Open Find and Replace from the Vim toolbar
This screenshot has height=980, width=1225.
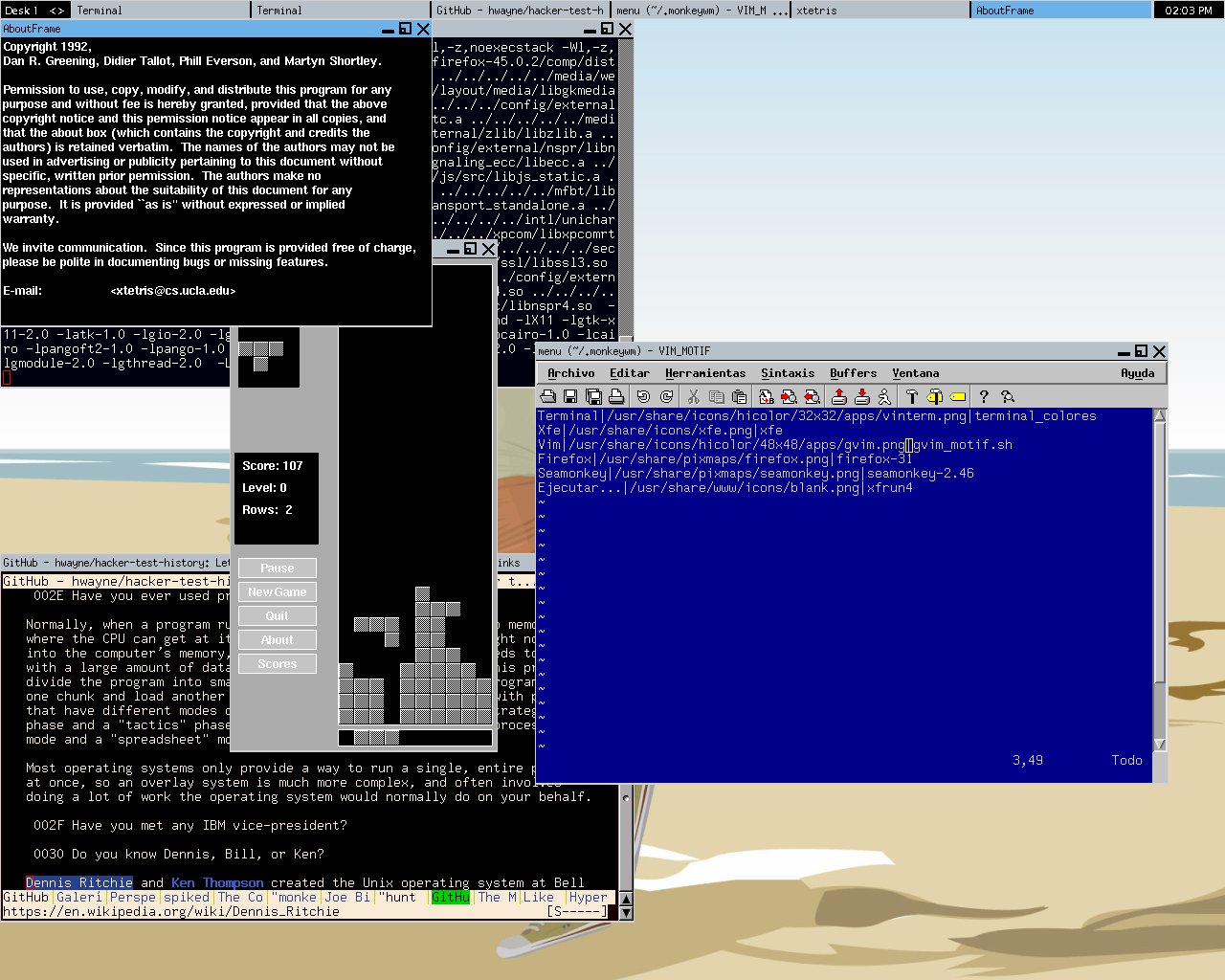click(x=766, y=396)
